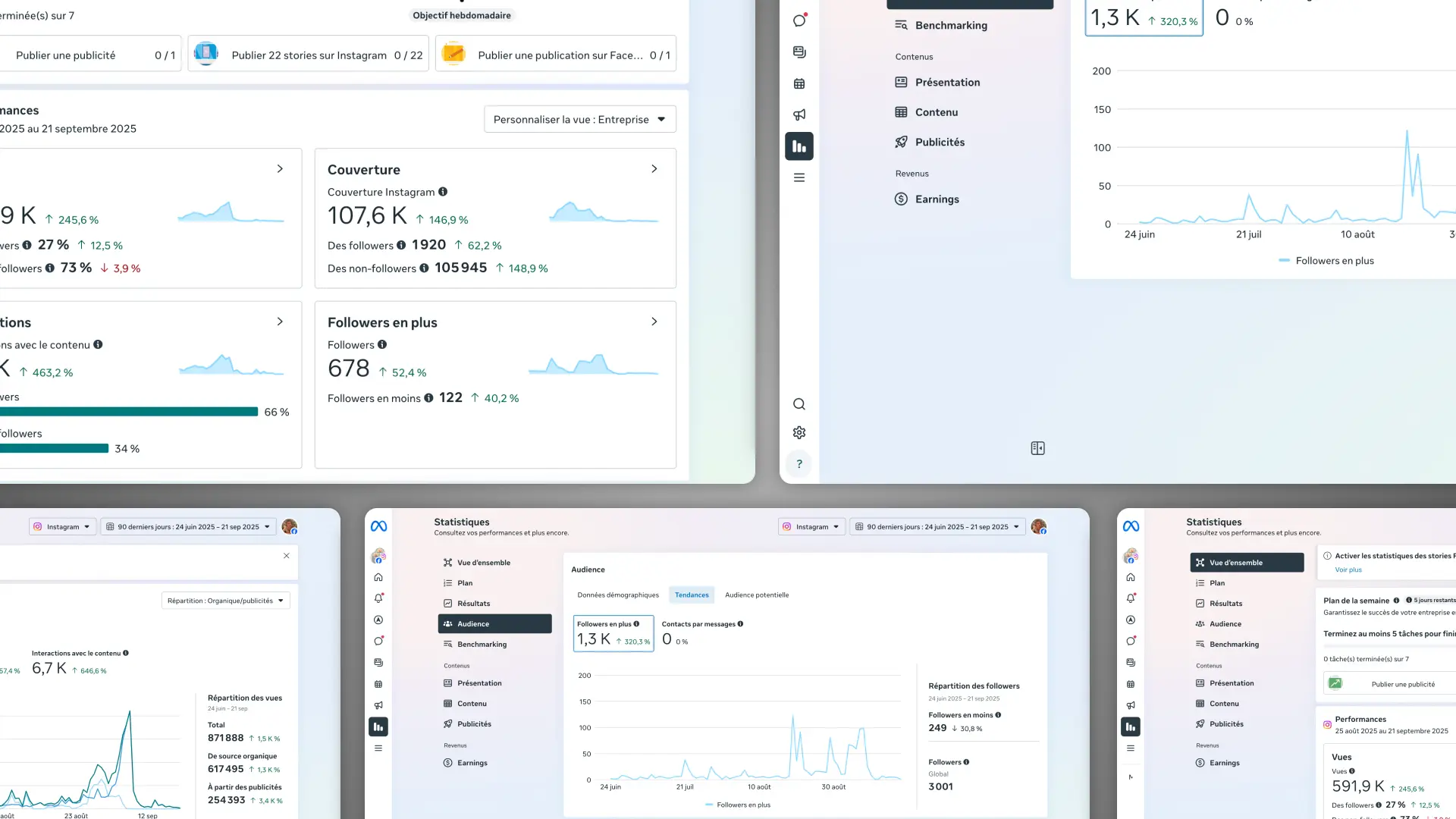The width and height of the screenshot is (1456, 819).
Task: Expand the Couverture card chevron
Action: [654, 169]
